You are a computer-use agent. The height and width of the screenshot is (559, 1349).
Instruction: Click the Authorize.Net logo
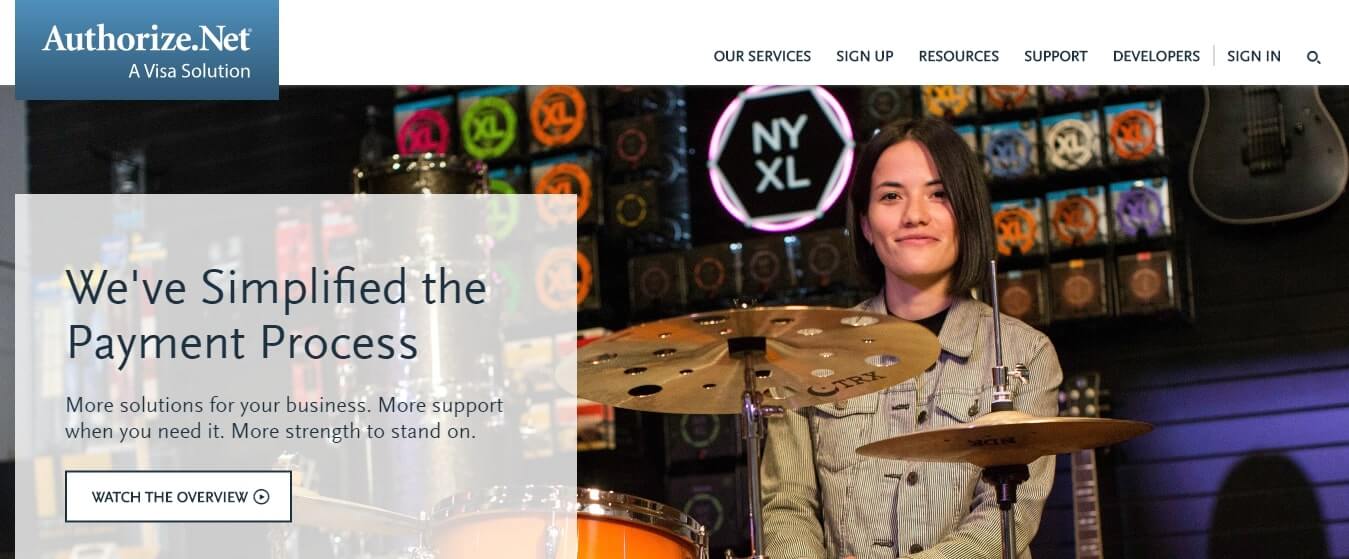click(x=147, y=50)
